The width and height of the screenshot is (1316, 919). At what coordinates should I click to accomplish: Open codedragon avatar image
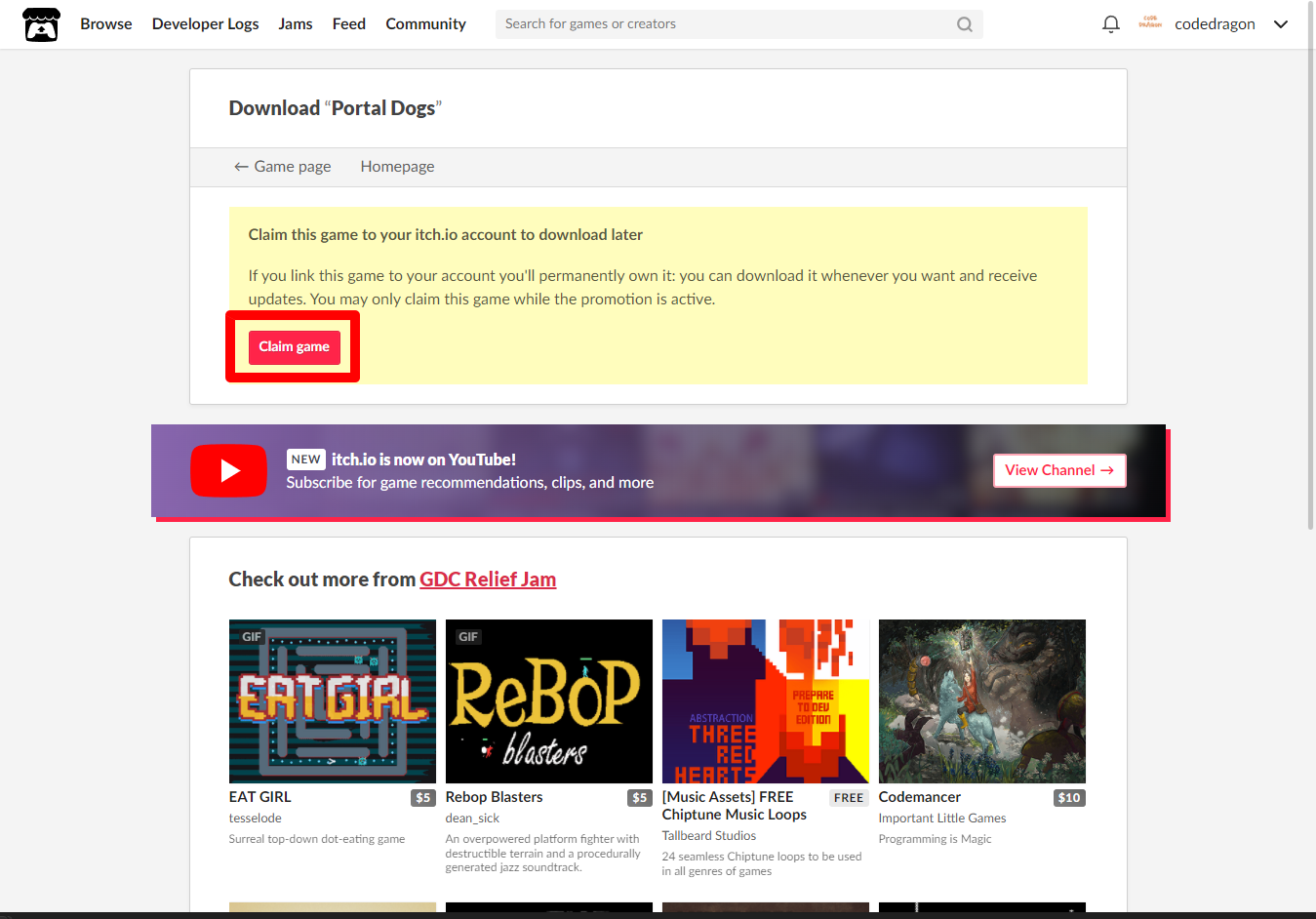click(x=1150, y=23)
